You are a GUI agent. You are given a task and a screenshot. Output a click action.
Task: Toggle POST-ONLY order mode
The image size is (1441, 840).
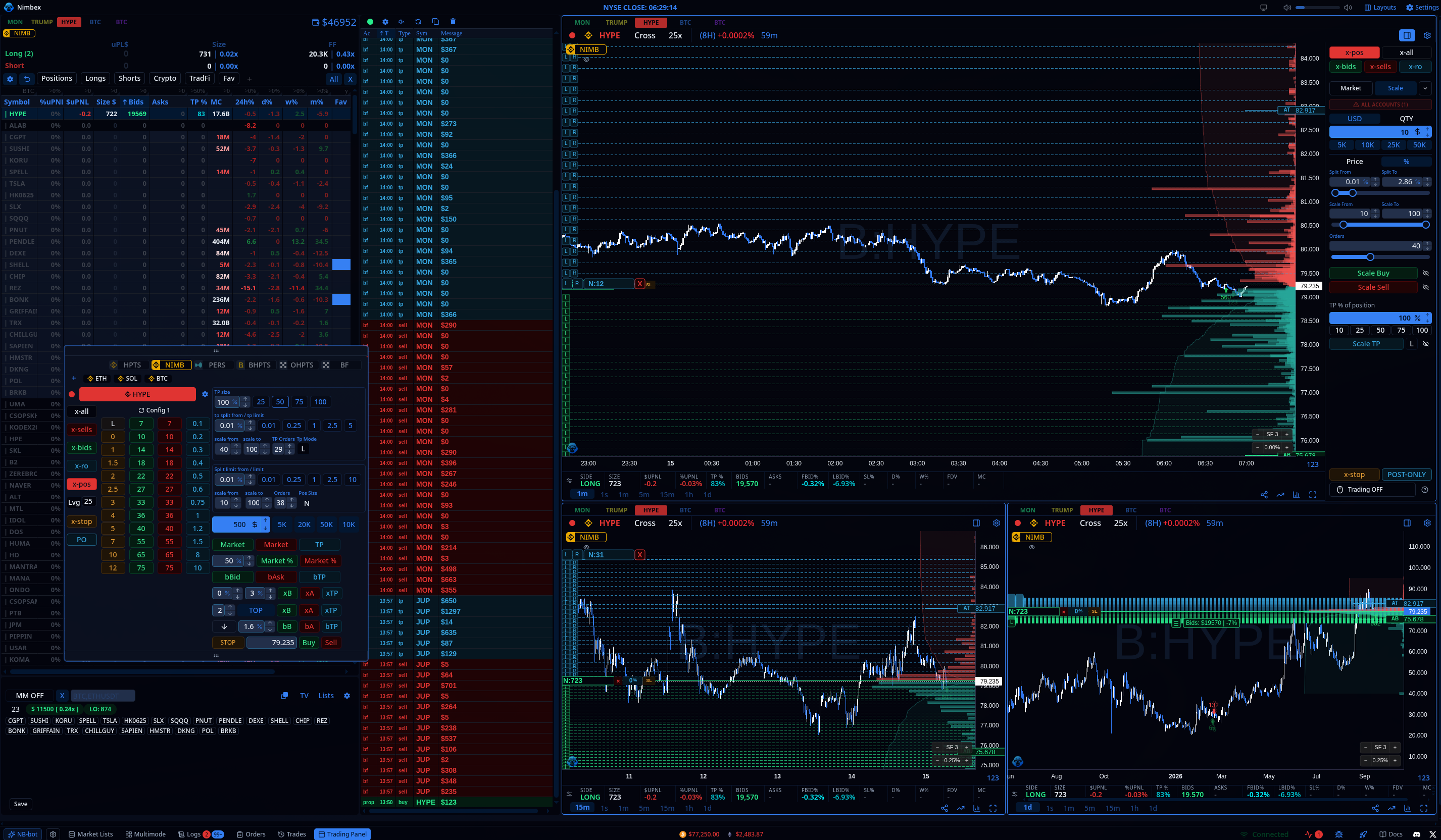(1406, 475)
